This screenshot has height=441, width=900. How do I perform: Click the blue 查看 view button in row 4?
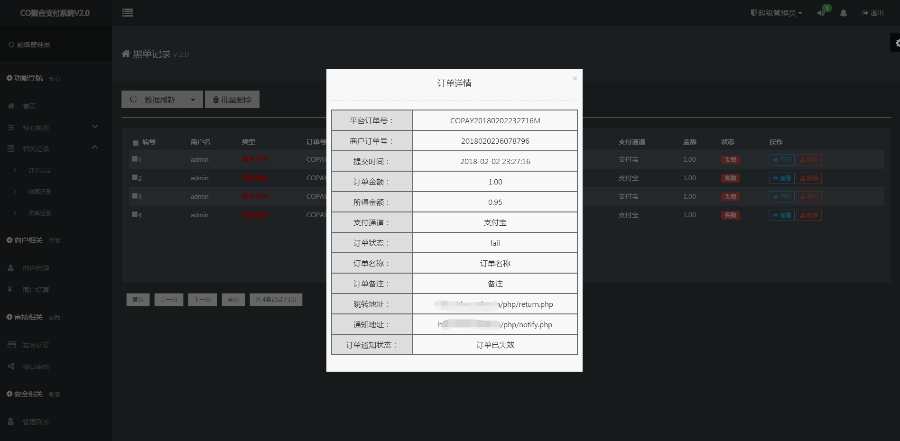(x=782, y=215)
